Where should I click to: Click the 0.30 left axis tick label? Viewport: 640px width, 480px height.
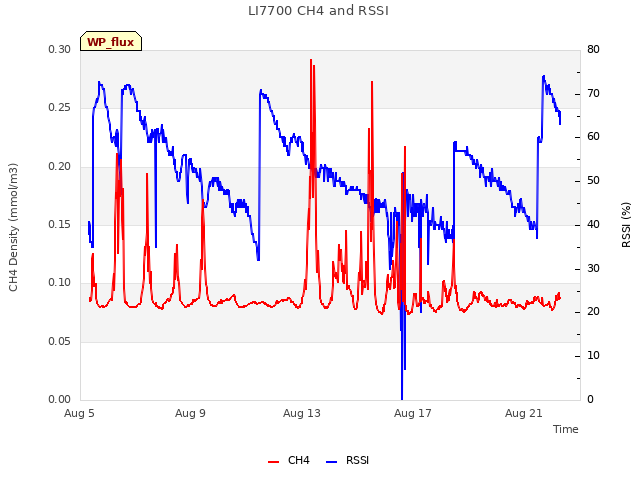coord(60,49)
